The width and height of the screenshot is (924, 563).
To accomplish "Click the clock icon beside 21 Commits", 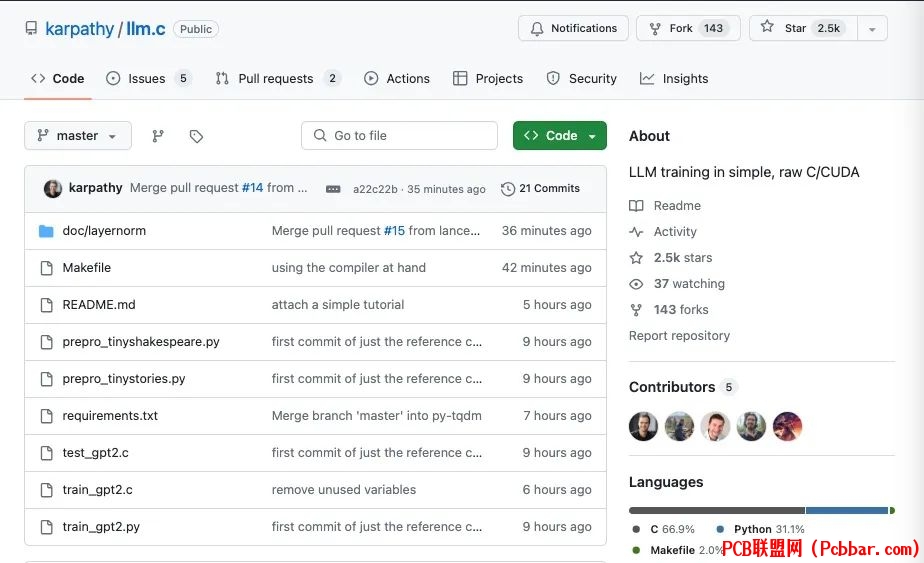I will (x=508, y=189).
